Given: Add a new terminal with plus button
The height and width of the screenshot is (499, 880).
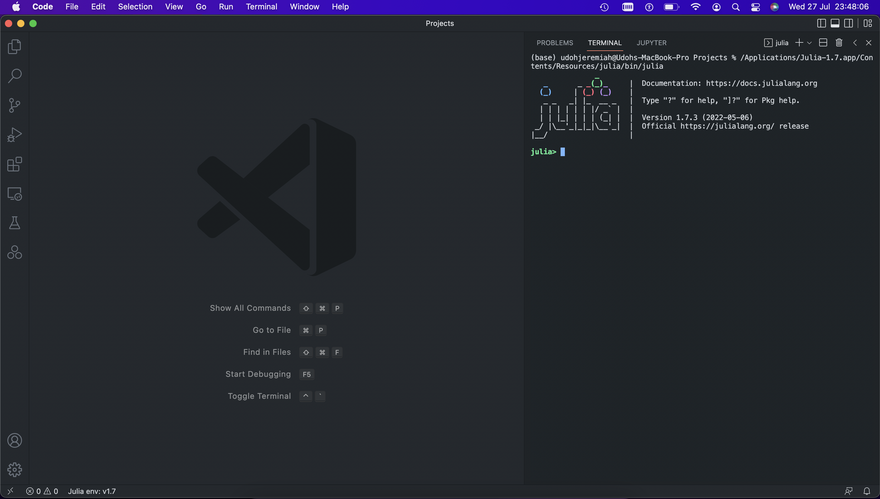Looking at the screenshot, I should point(799,43).
